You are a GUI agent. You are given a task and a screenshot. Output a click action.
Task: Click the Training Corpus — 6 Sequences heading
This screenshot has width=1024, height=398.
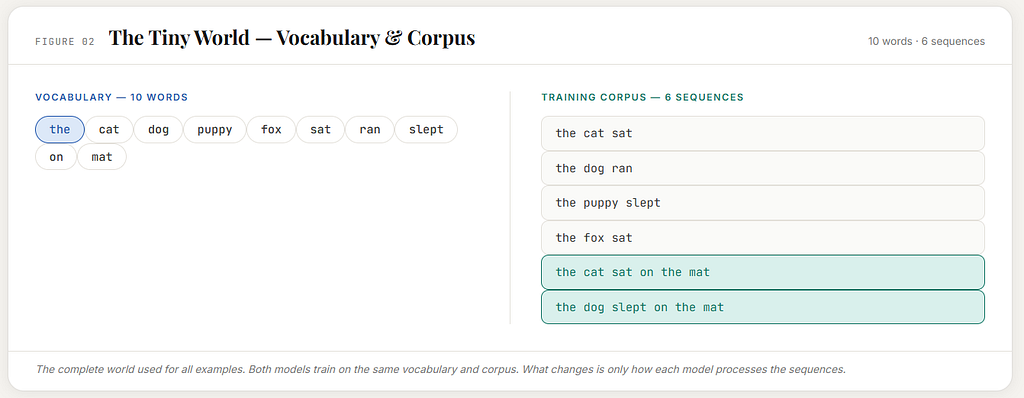(x=643, y=97)
